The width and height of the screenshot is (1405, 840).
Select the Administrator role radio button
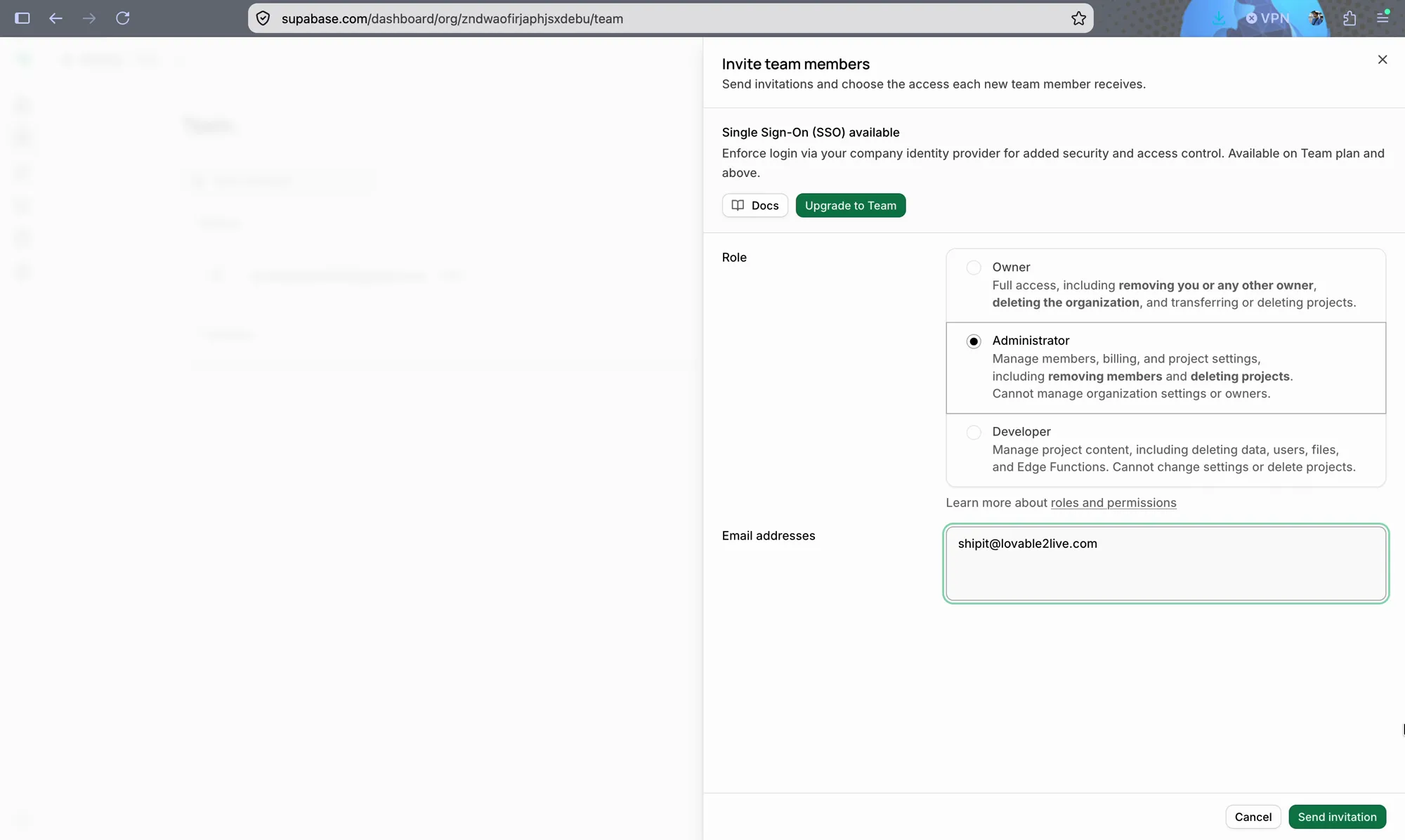point(974,341)
